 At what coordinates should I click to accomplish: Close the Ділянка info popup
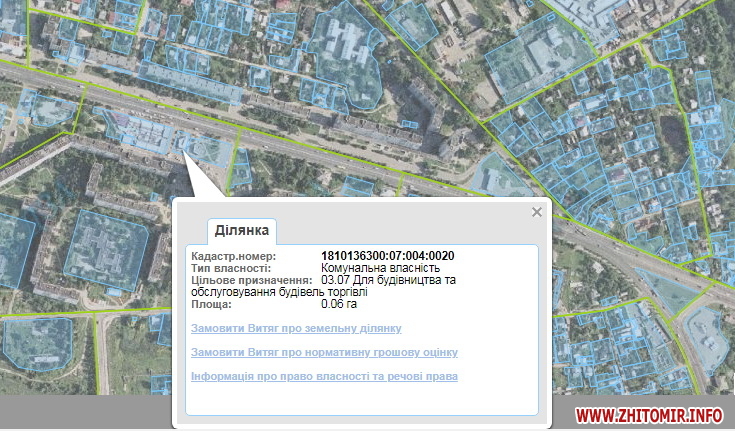(537, 212)
